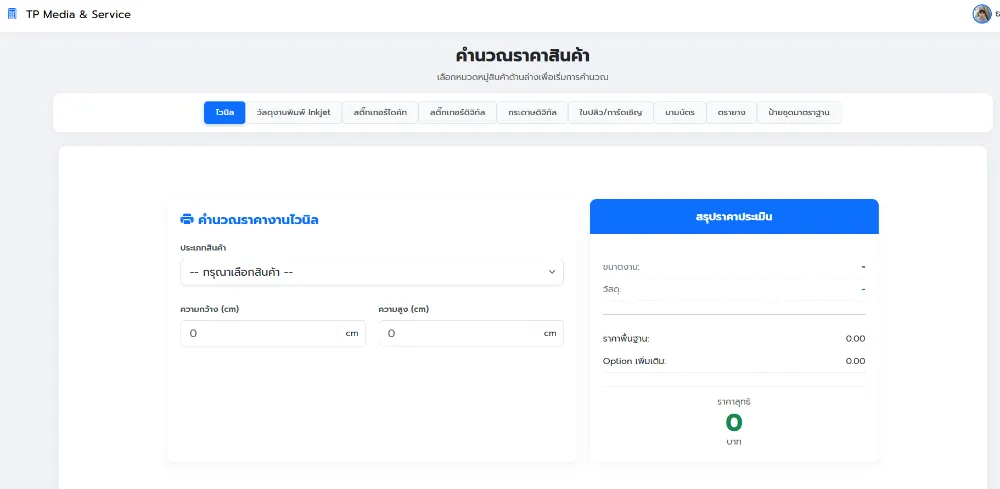The image size is (1000, 489).
Task: Go to the กระดาษดิจิทัล tab
Action: tap(533, 113)
